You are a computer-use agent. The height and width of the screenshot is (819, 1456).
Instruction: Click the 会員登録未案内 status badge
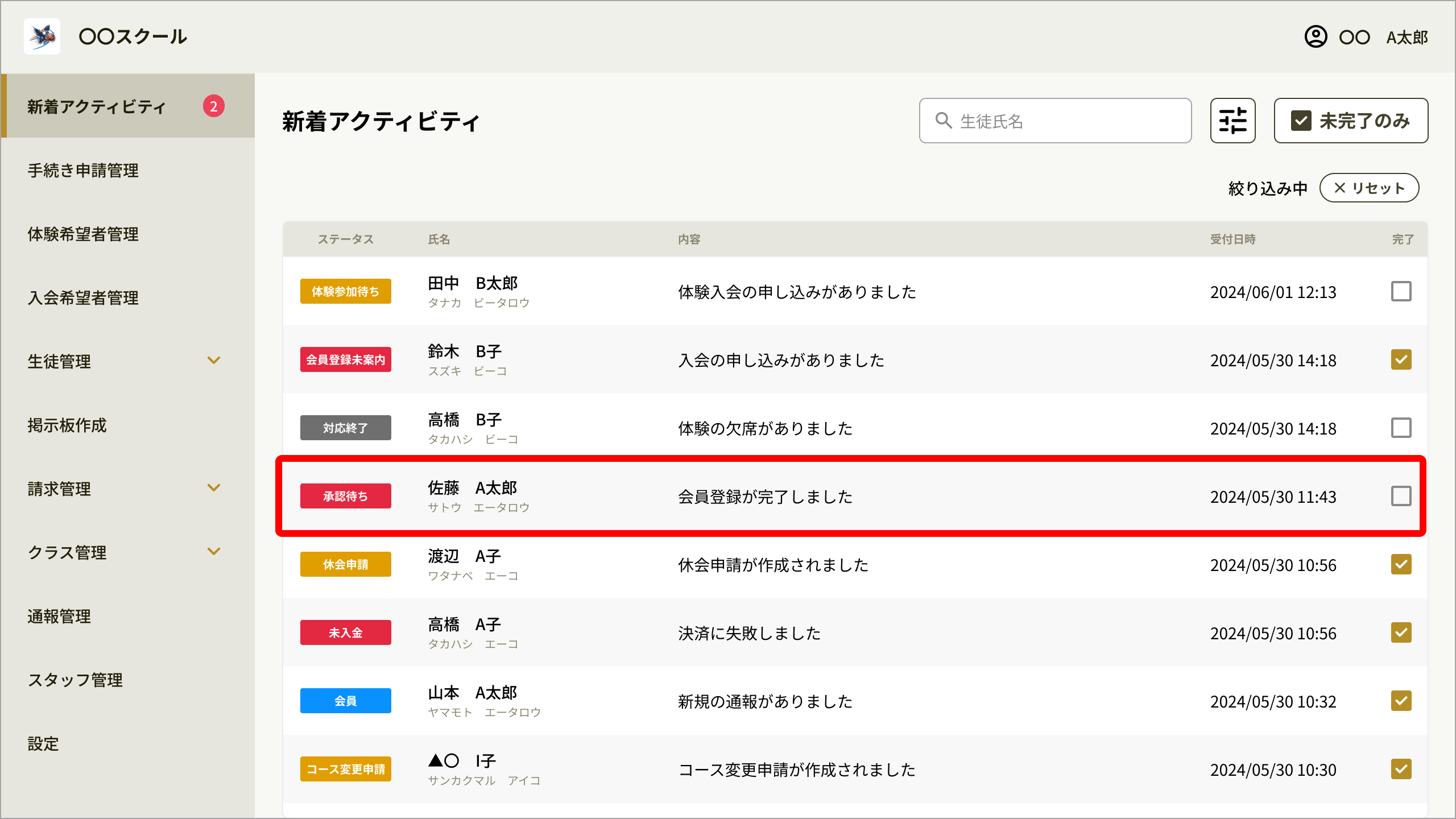(x=346, y=359)
